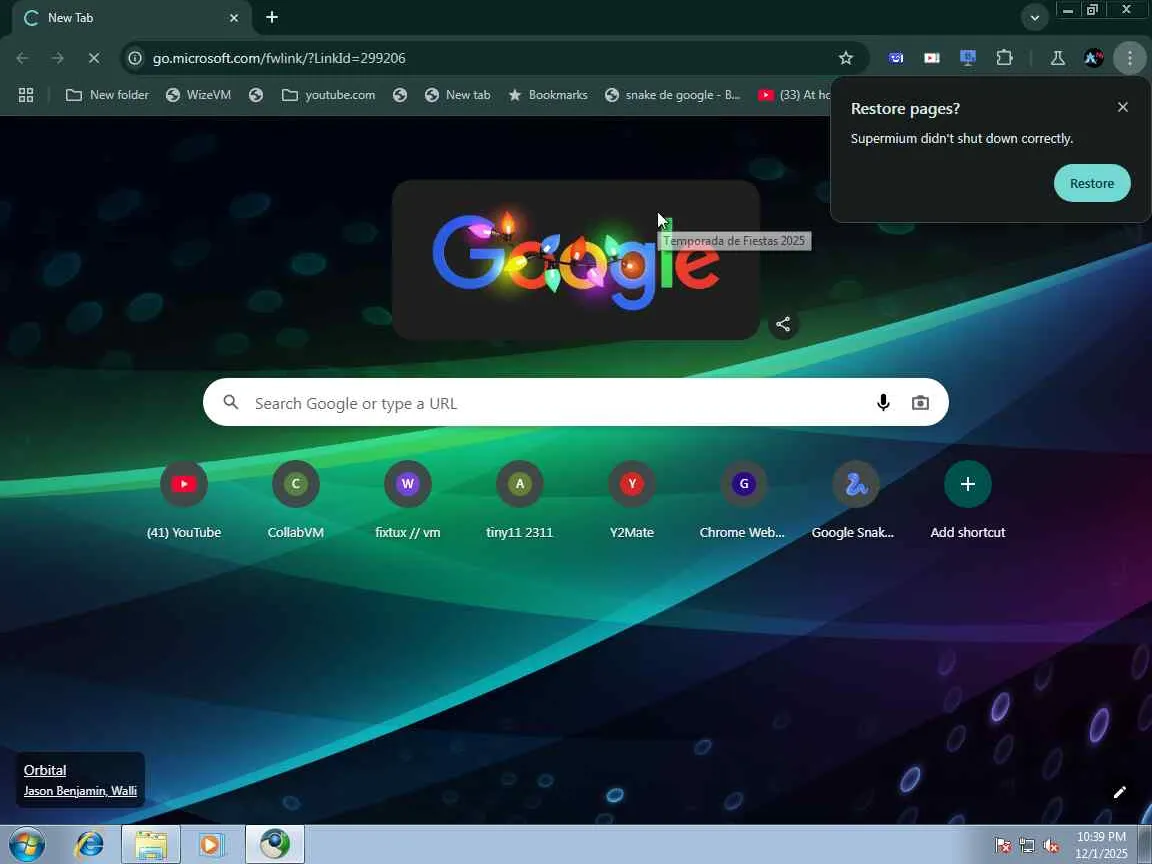Viewport: 1152px width, 864px height.
Task: View site information icon in address bar
Action: pyautogui.click(x=135, y=58)
